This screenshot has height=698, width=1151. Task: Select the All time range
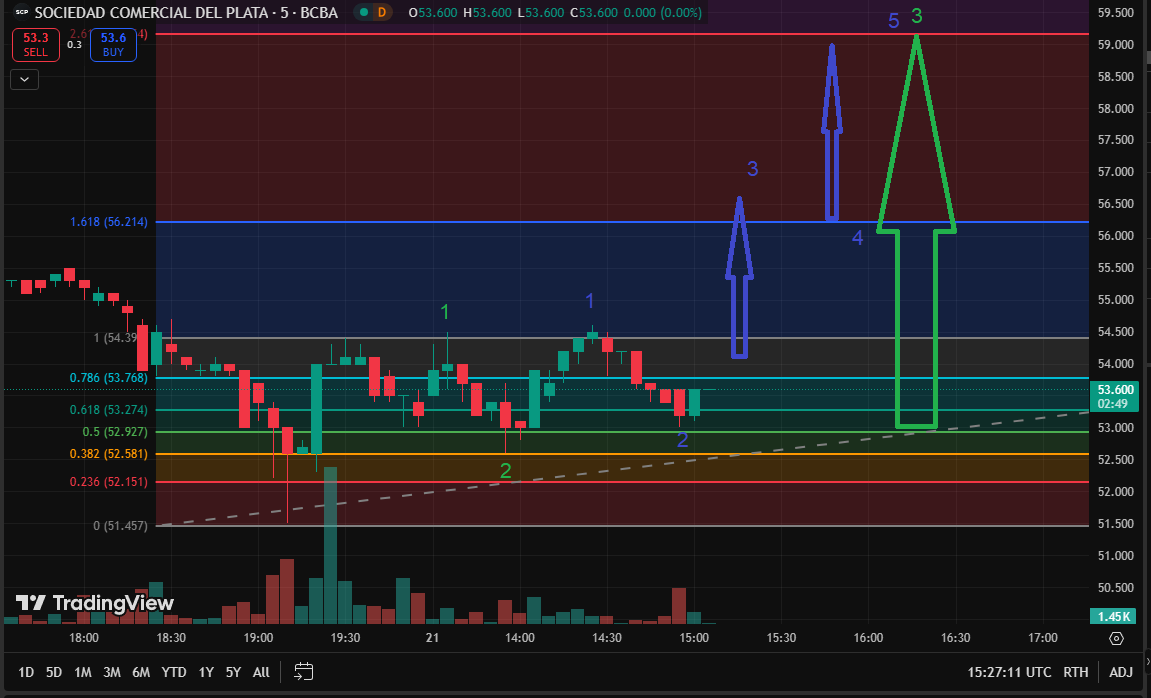261,672
